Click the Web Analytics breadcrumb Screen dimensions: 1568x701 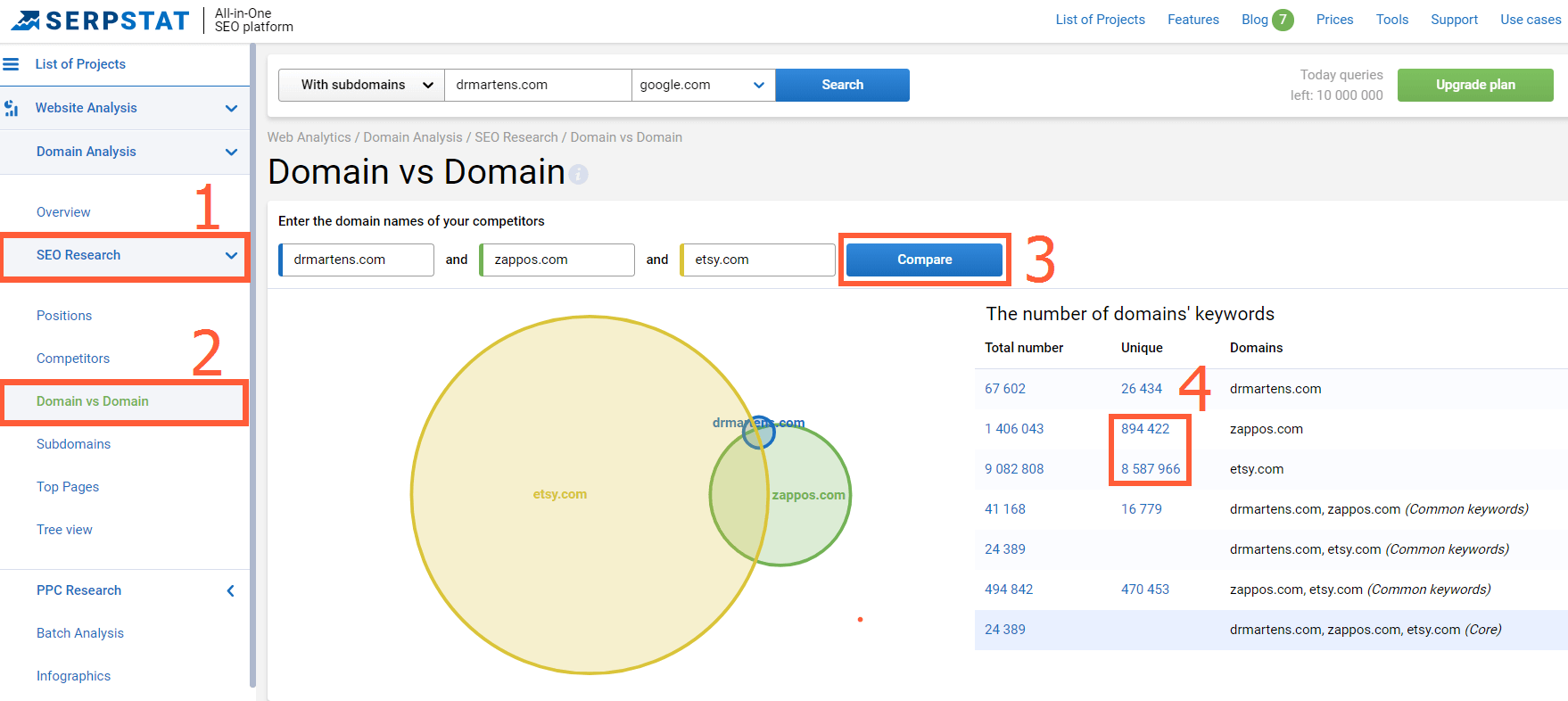click(x=309, y=137)
